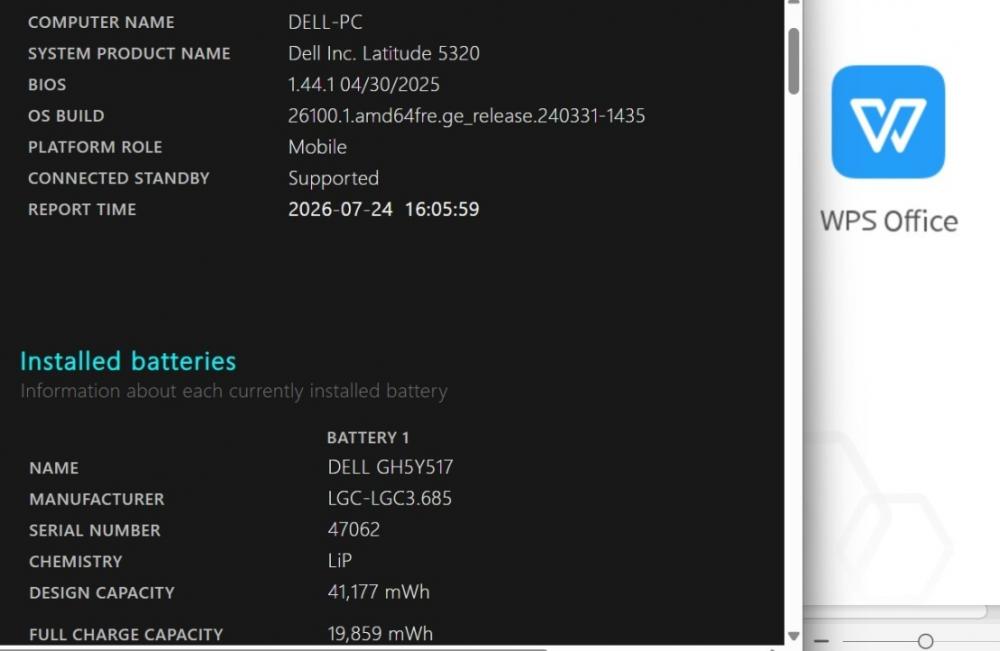Viewport: 1000px width, 651px height.
Task: Click the BIOS label
Action: pyautogui.click(x=47, y=85)
